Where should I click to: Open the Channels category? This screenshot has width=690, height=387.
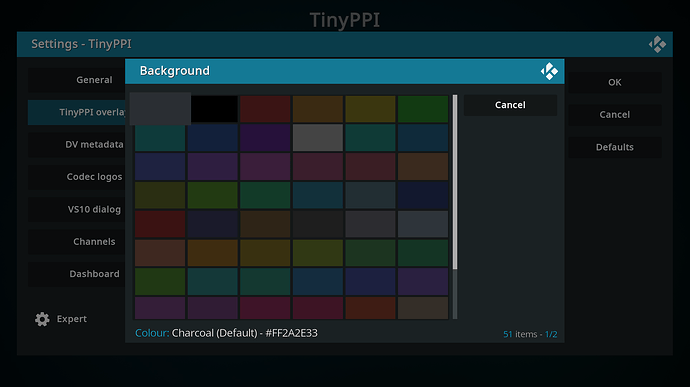coord(77,241)
